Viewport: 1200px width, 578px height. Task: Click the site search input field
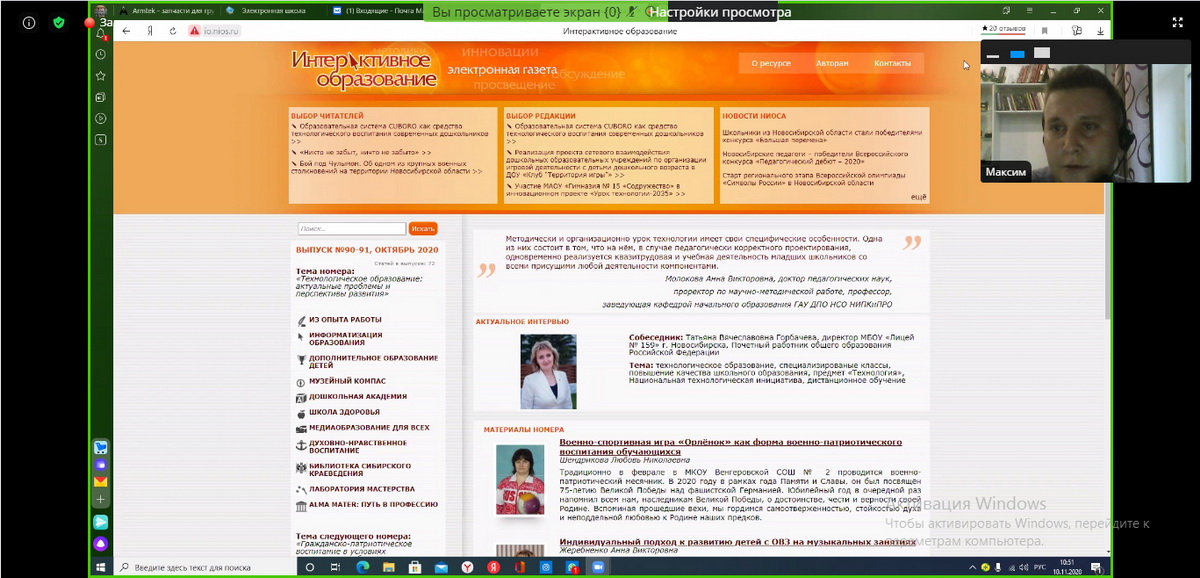(x=351, y=229)
